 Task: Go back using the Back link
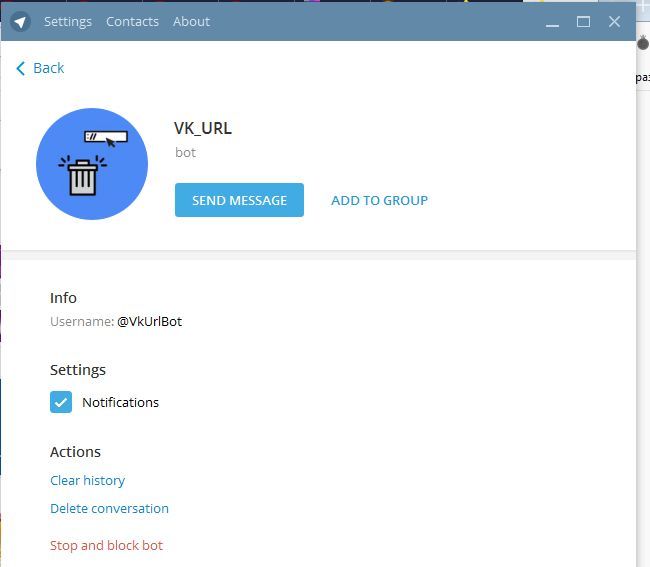tap(40, 68)
